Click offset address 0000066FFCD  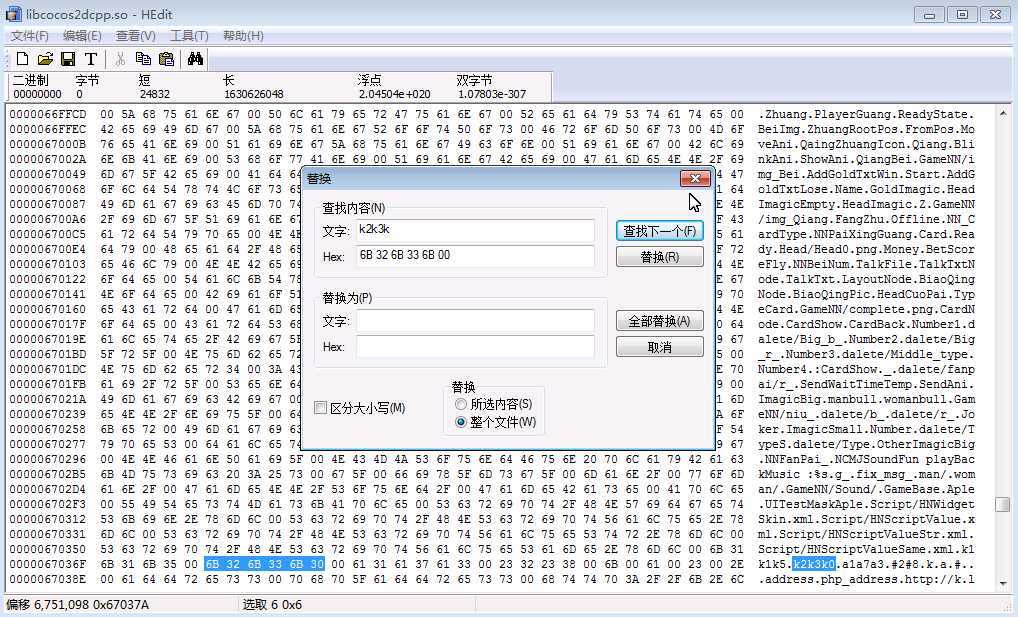(x=47, y=114)
